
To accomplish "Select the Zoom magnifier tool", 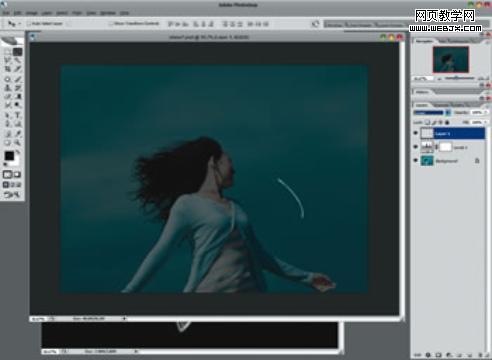I will tap(18, 143).
